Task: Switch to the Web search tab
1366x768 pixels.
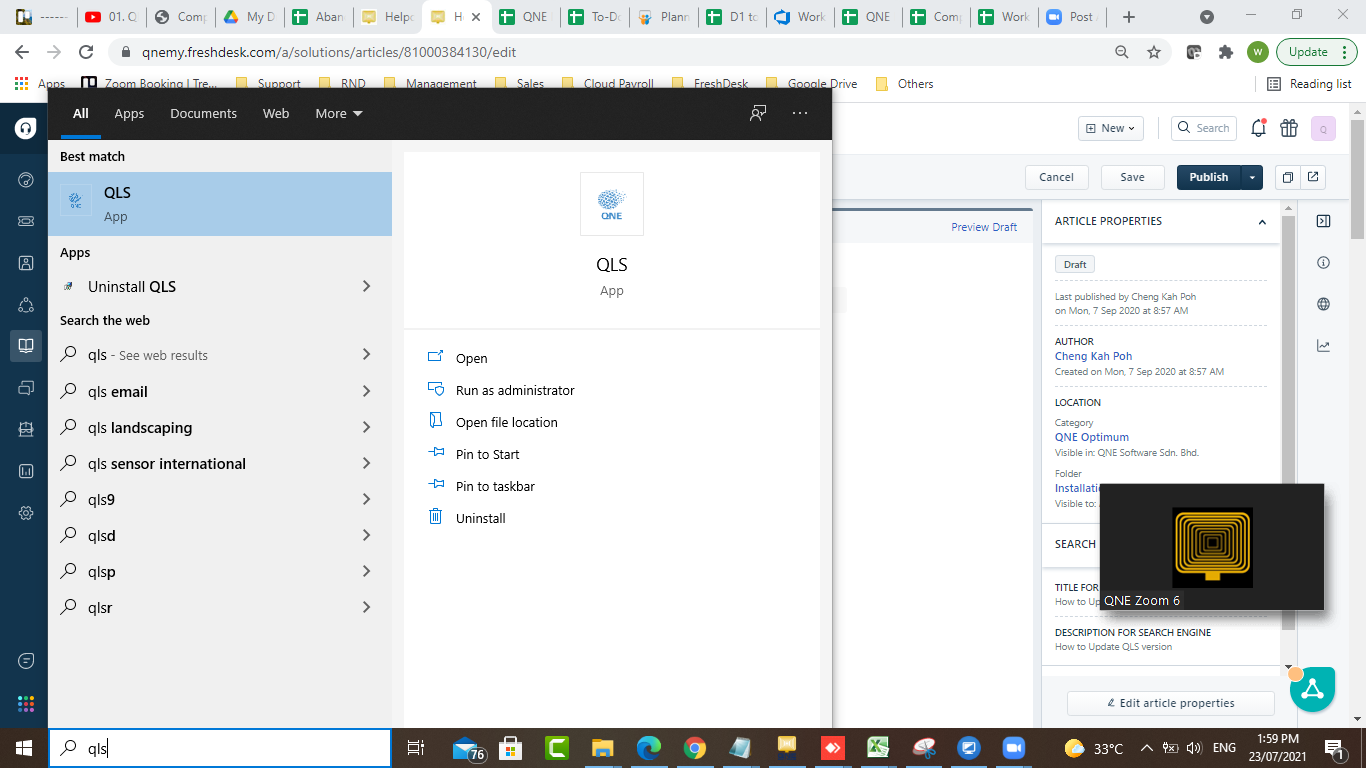Action: pyautogui.click(x=276, y=113)
